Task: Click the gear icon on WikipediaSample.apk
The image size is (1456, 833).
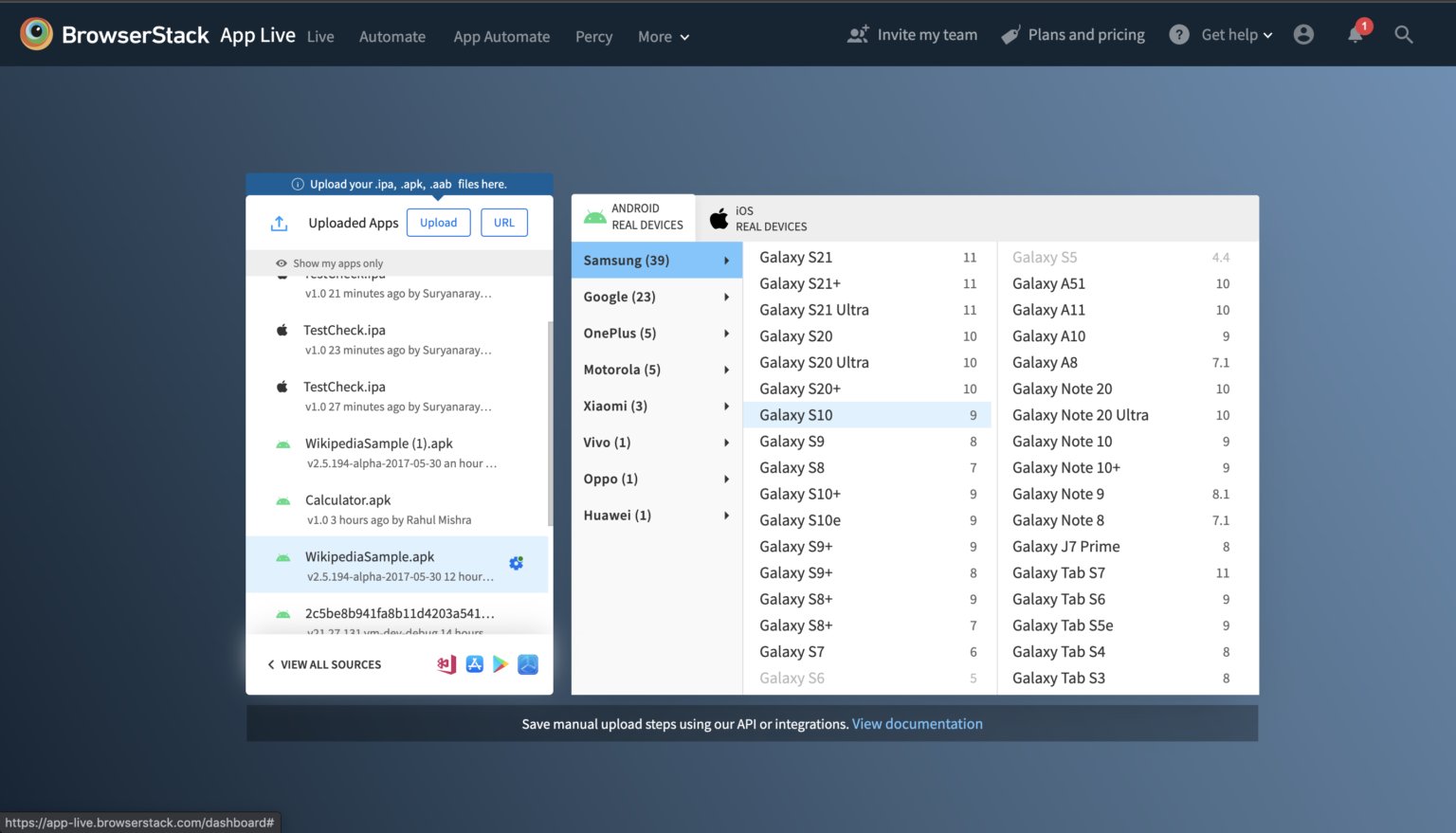Action: pos(517,562)
